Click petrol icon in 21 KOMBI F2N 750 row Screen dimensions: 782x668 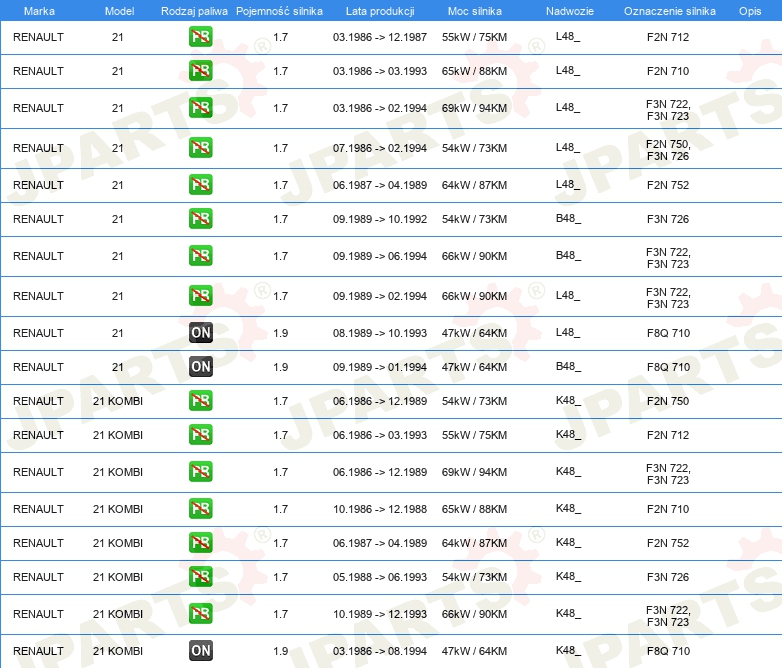(200, 401)
